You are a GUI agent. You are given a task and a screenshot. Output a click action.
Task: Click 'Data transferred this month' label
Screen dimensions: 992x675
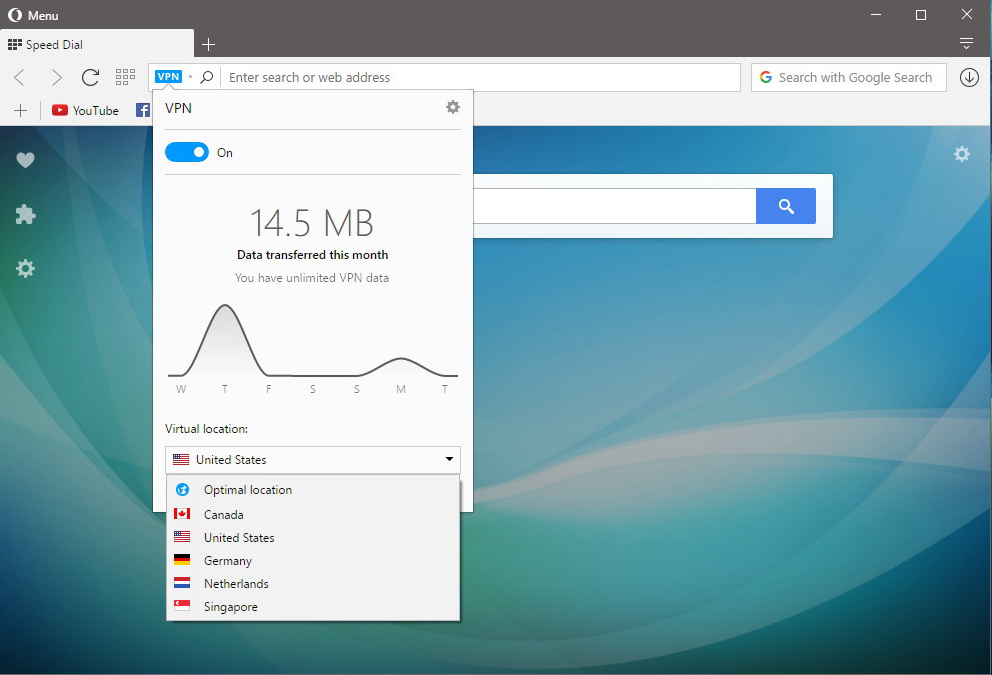coord(313,255)
